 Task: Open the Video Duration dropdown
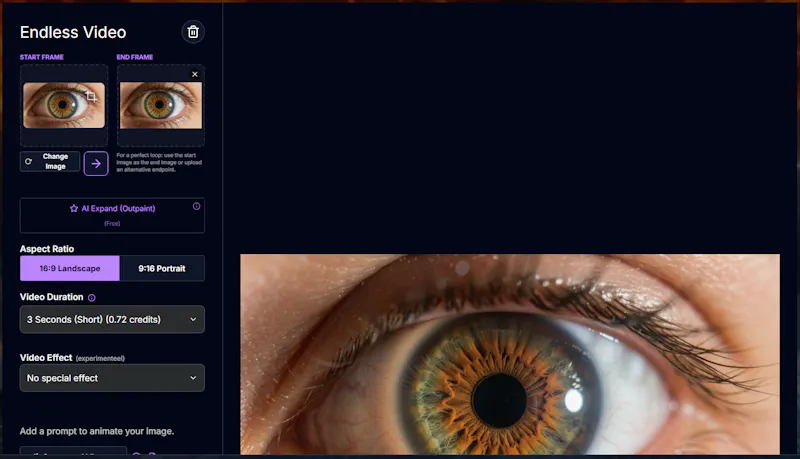112,319
